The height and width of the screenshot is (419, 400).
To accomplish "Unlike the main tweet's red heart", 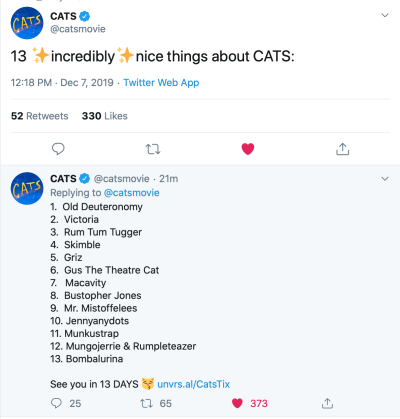I will [248, 149].
